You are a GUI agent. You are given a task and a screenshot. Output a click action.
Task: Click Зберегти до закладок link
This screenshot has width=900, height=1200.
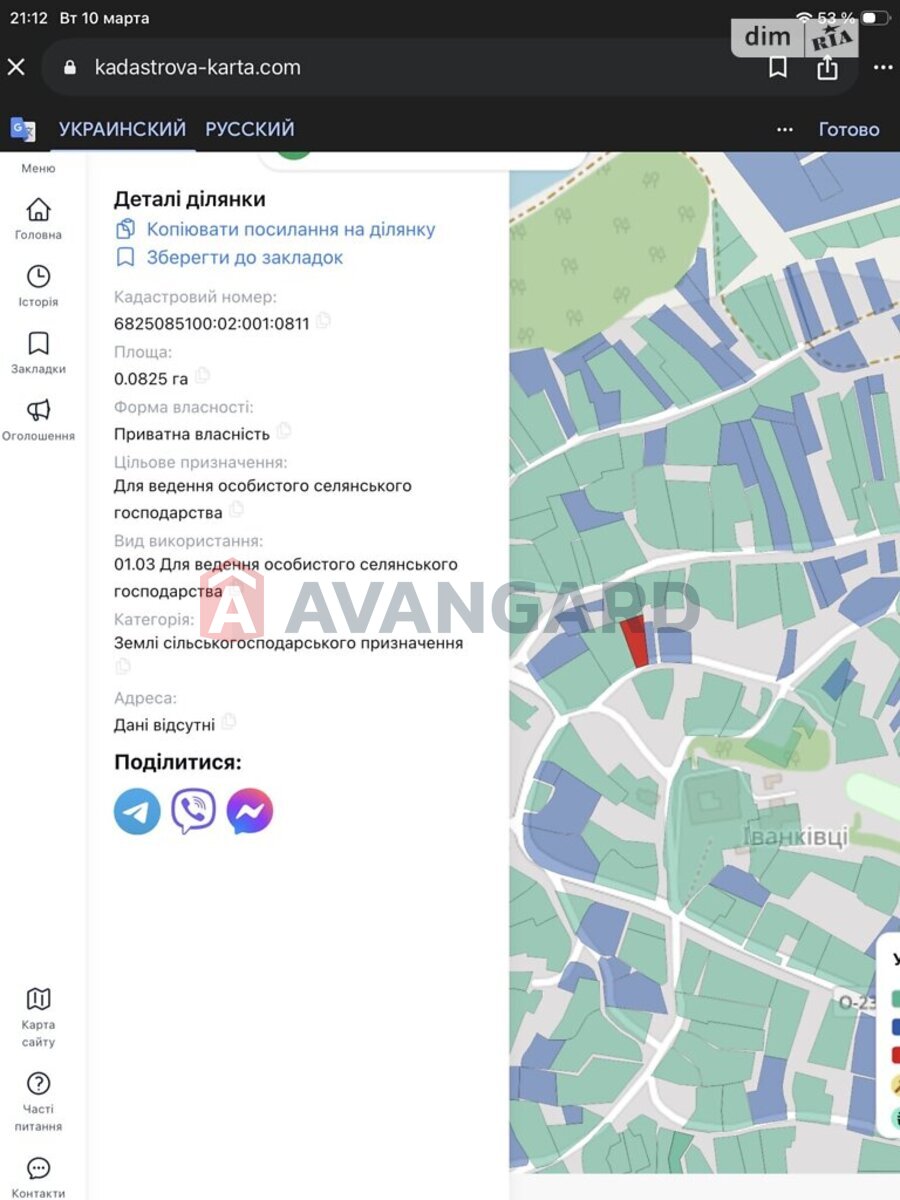click(x=244, y=257)
